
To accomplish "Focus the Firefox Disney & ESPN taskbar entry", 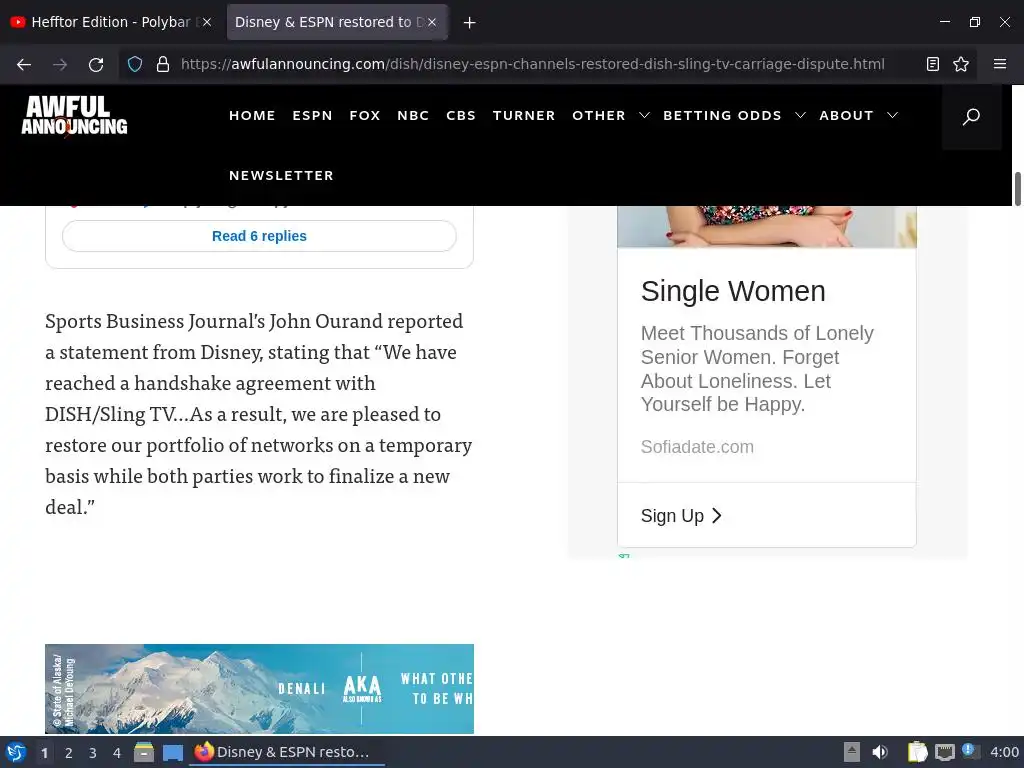I will [286, 752].
